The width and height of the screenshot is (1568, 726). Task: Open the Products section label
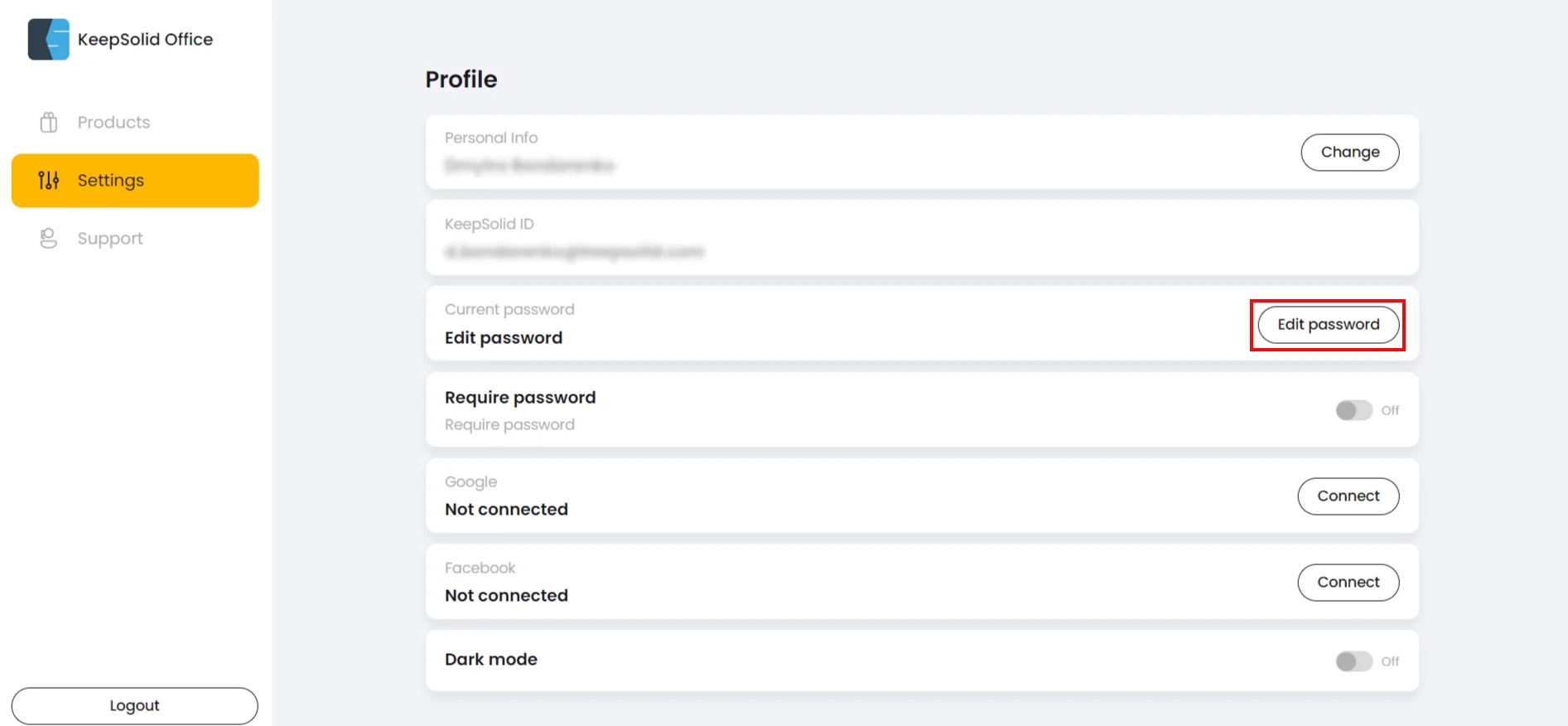click(113, 123)
